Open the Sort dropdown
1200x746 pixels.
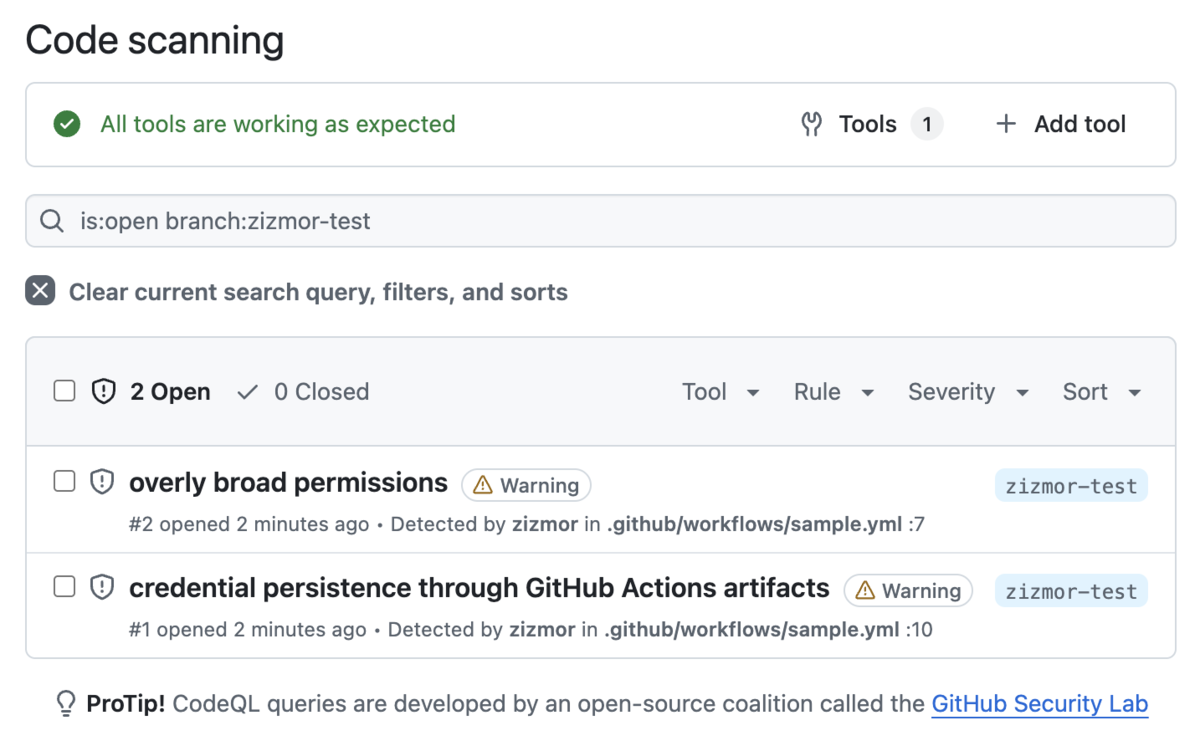1102,392
